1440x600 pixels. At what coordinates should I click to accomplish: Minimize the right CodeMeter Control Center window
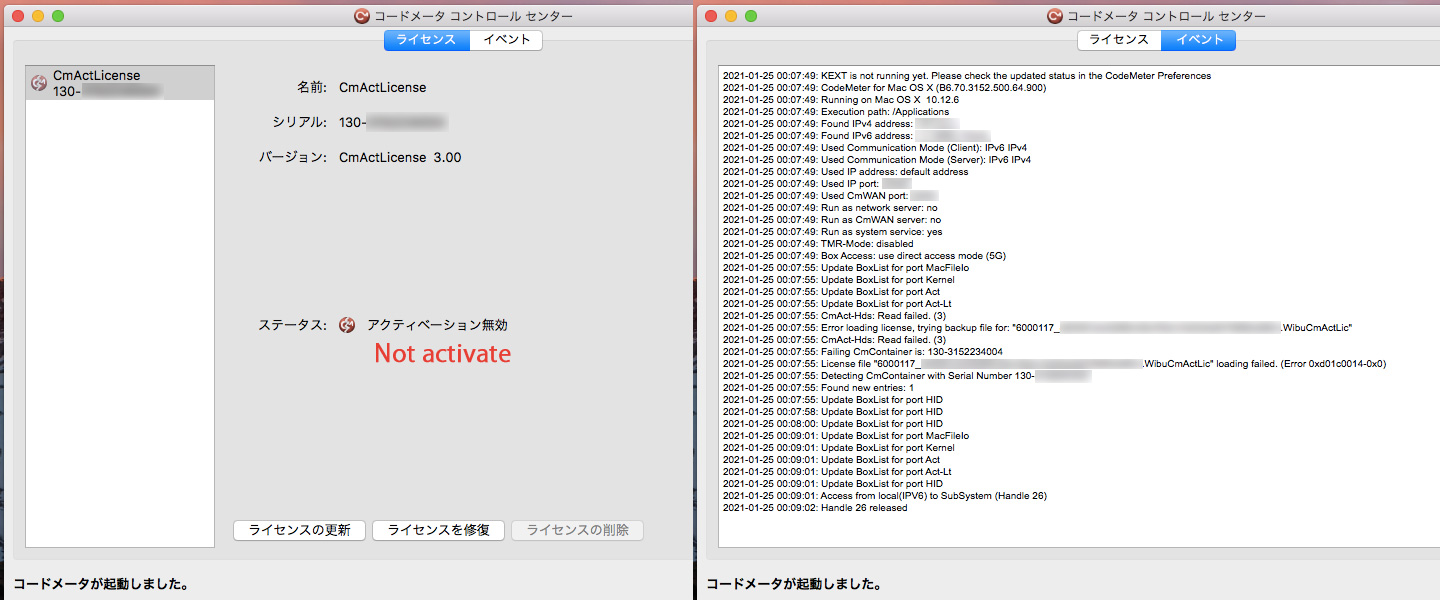click(x=731, y=16)
